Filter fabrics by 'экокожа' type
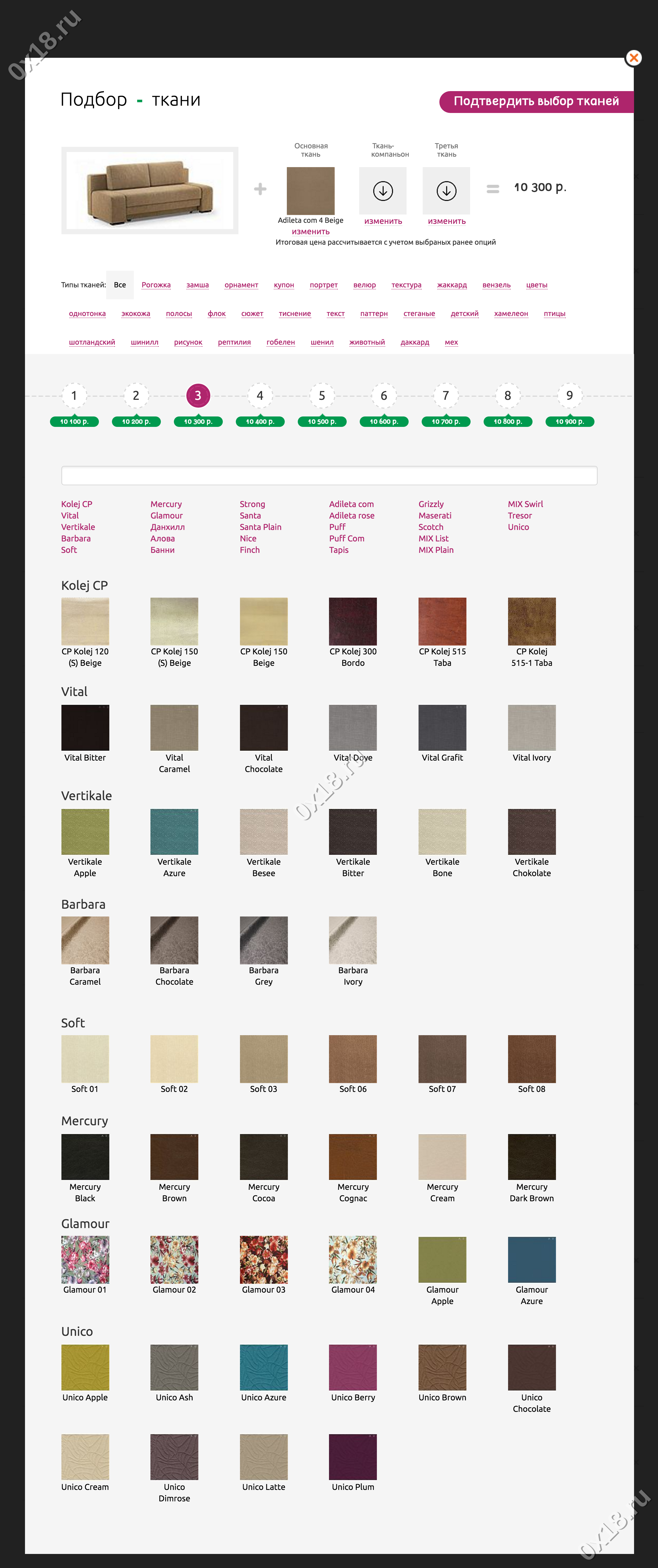Screen dimensions: 658x1568 click(x=136, y=313)
